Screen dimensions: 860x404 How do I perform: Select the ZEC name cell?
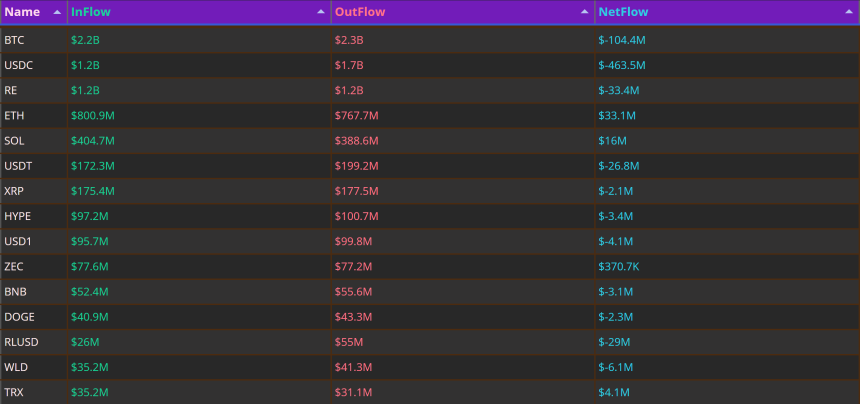coord(34,267)
